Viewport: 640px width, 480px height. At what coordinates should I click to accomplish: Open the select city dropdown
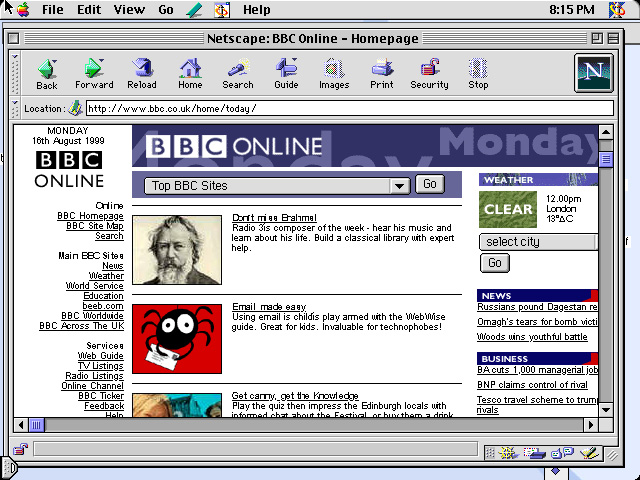coord(538,242)
